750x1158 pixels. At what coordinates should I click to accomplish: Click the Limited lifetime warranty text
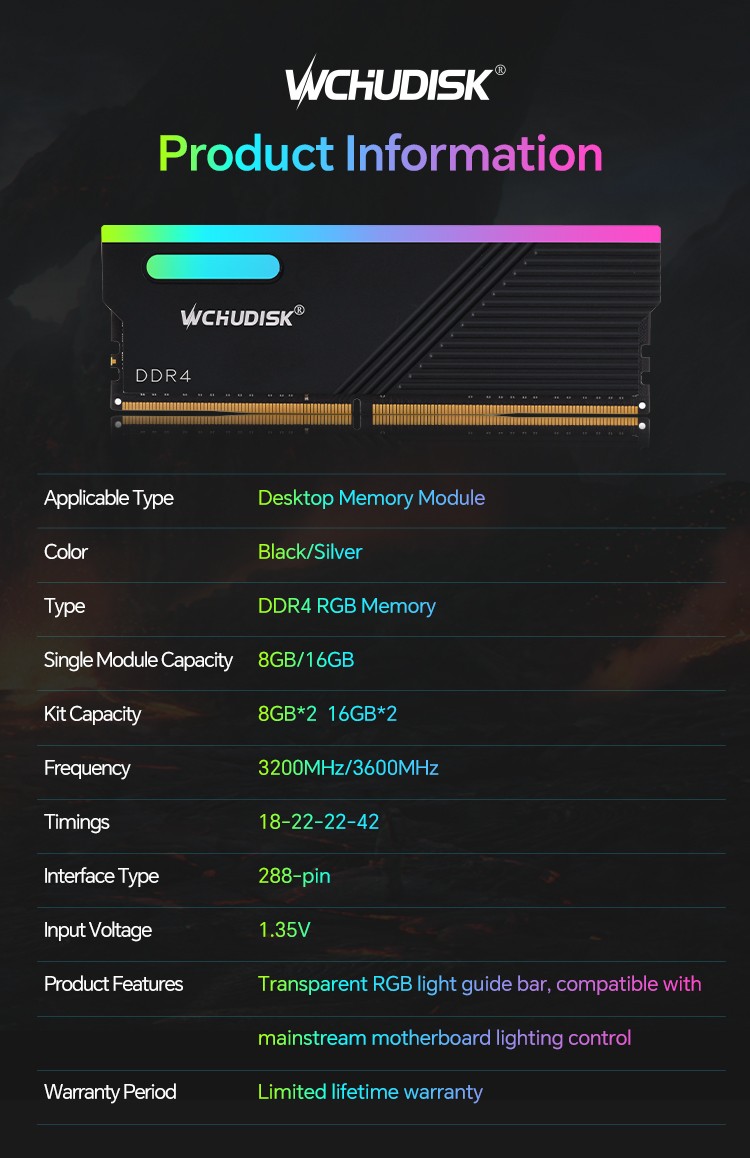(x=370, y=1092)
